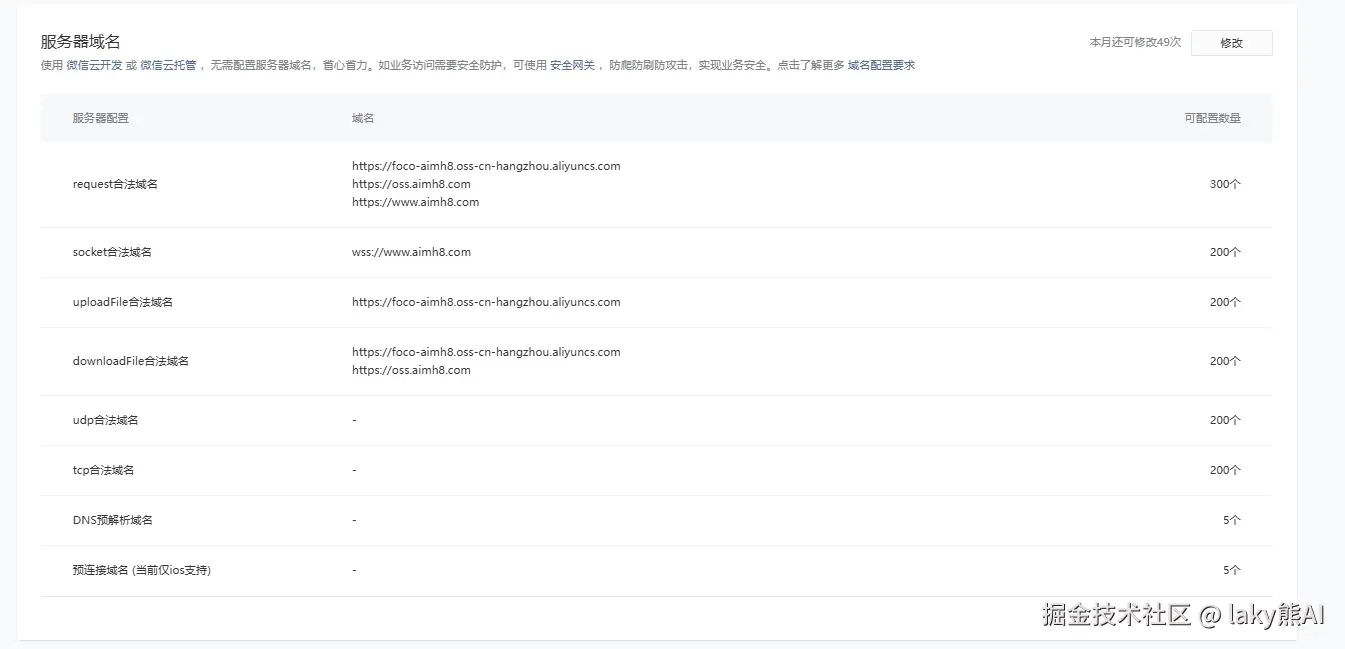Click the 修改 button
Viewport: 1345px width, 649px height.
(x=1231, y=43)
